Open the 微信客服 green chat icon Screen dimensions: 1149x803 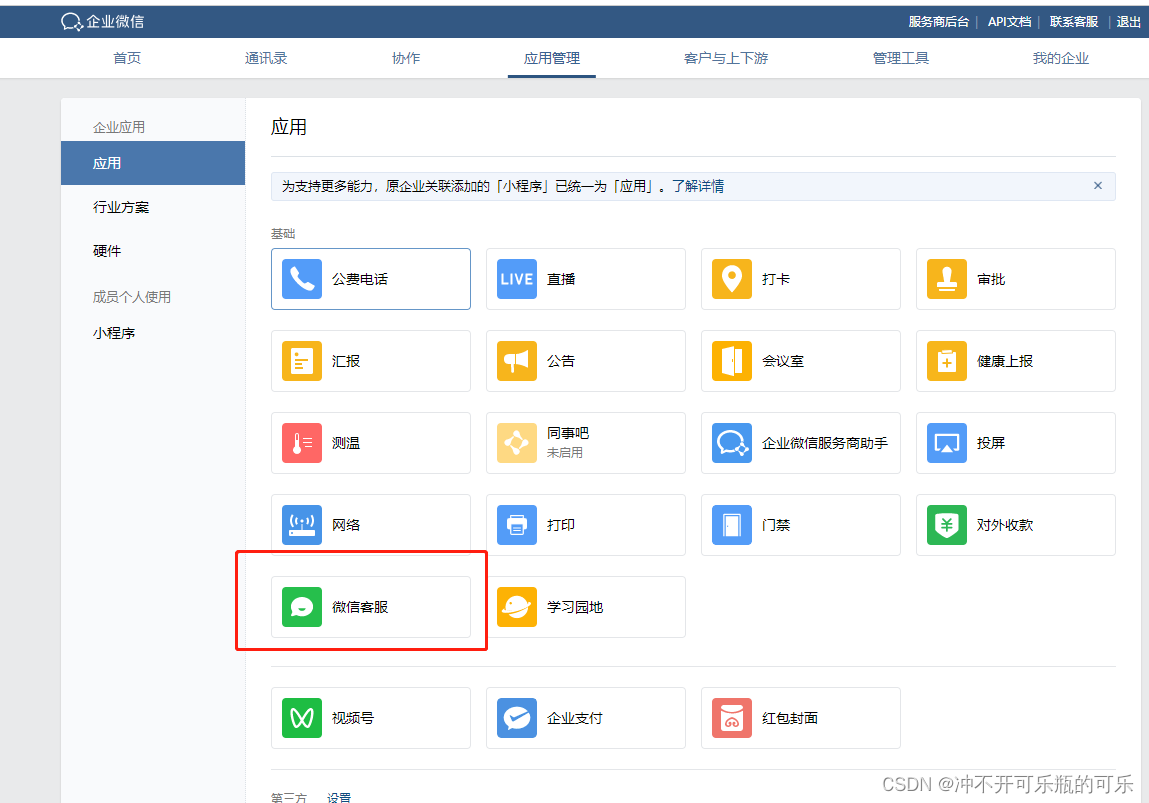click(301, 607)
